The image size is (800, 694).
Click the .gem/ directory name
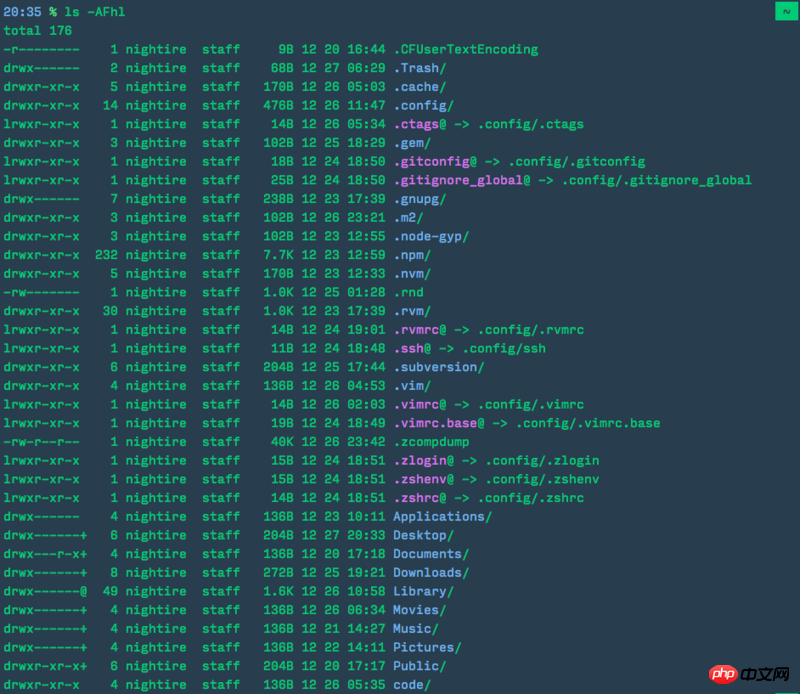pyautogui.click(x=412, y=143)
